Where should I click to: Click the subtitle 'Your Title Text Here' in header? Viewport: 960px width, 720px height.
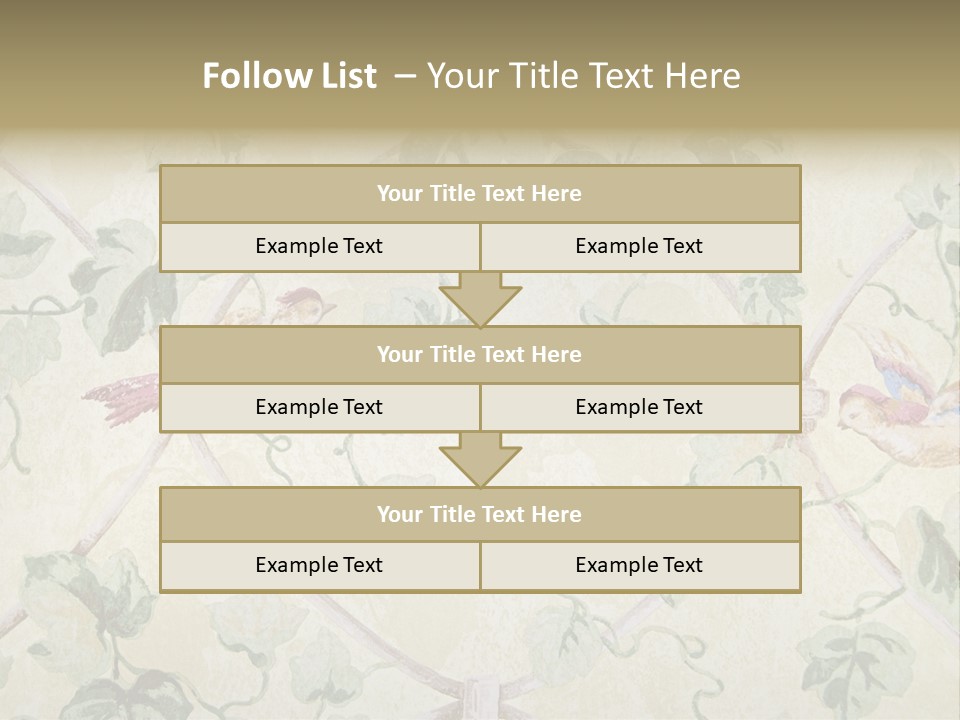tap(584, 76)
